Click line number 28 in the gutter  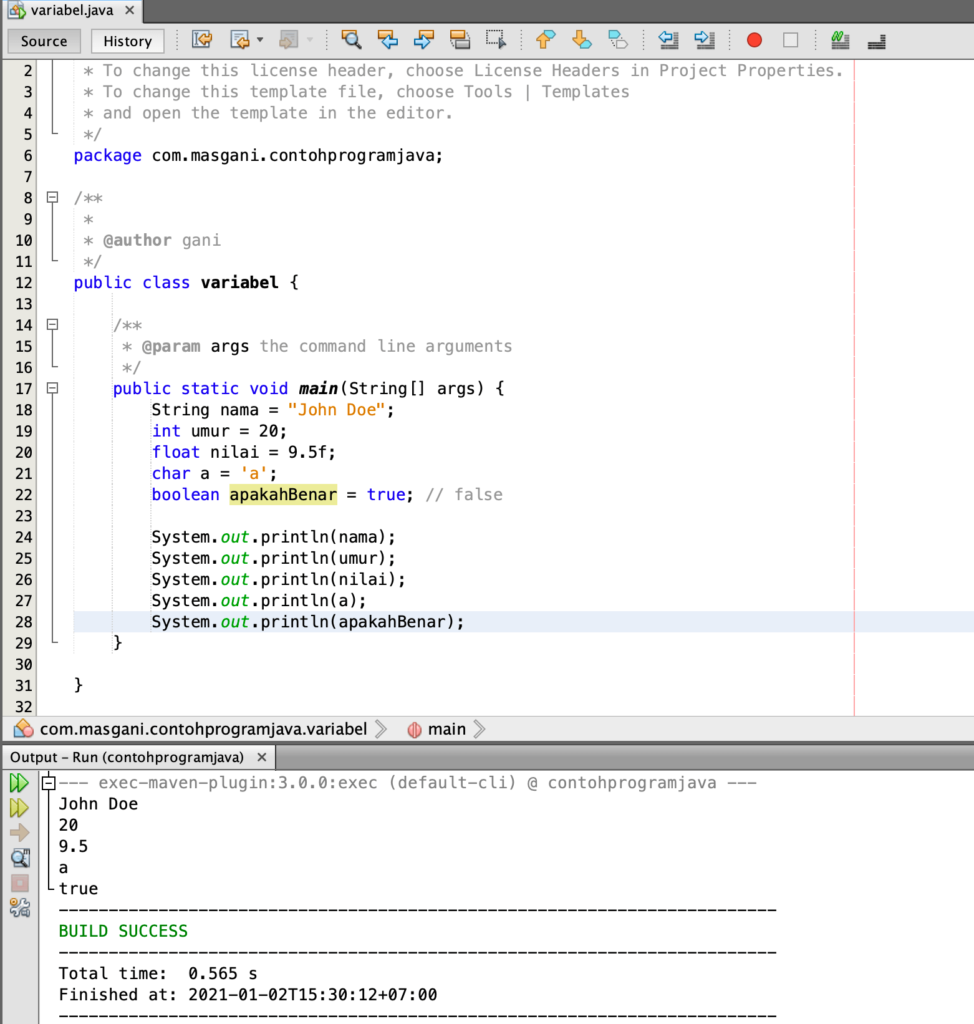[24, 622]
